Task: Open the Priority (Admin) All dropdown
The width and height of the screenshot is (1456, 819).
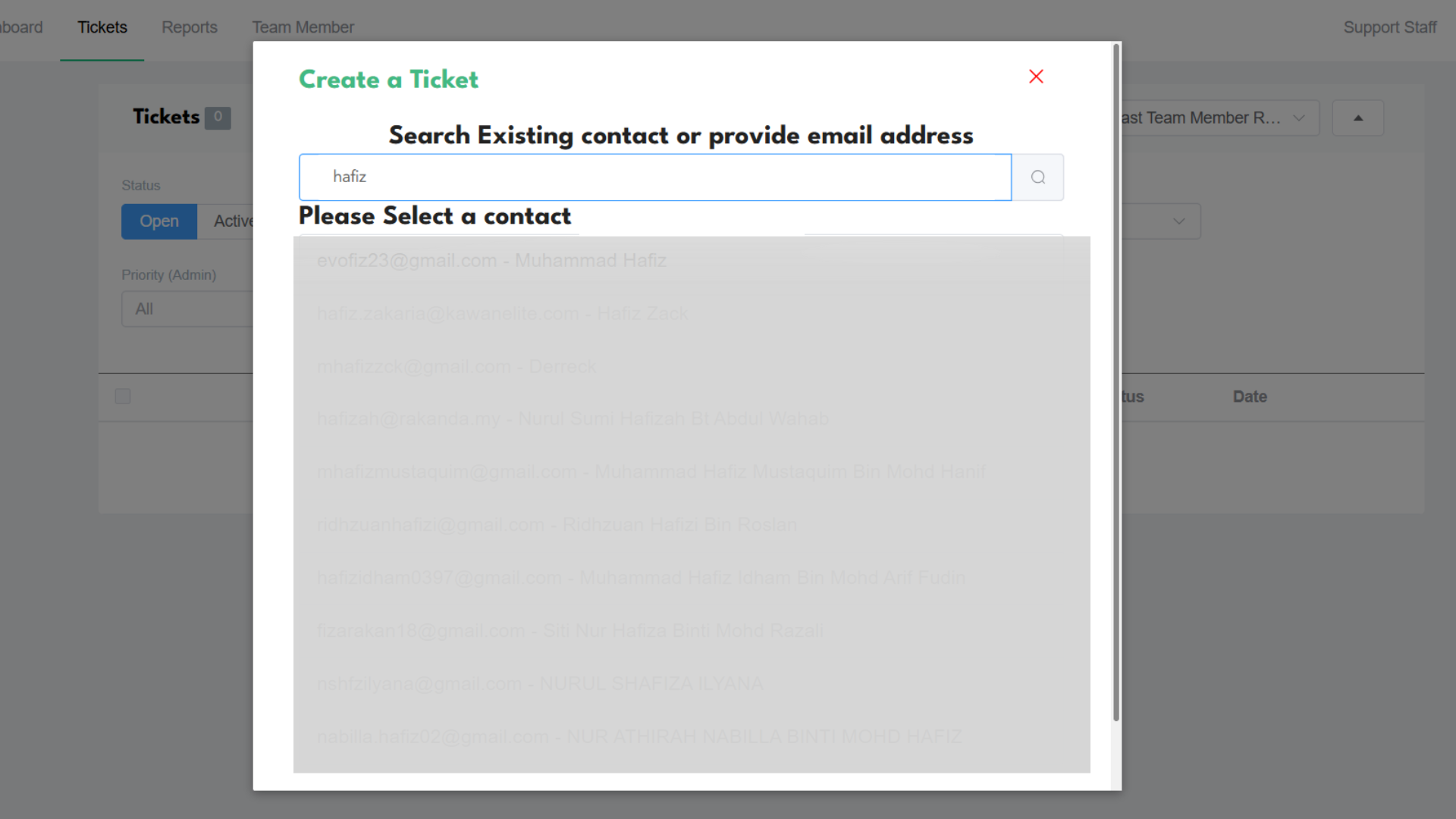Action: click(187, 309)
